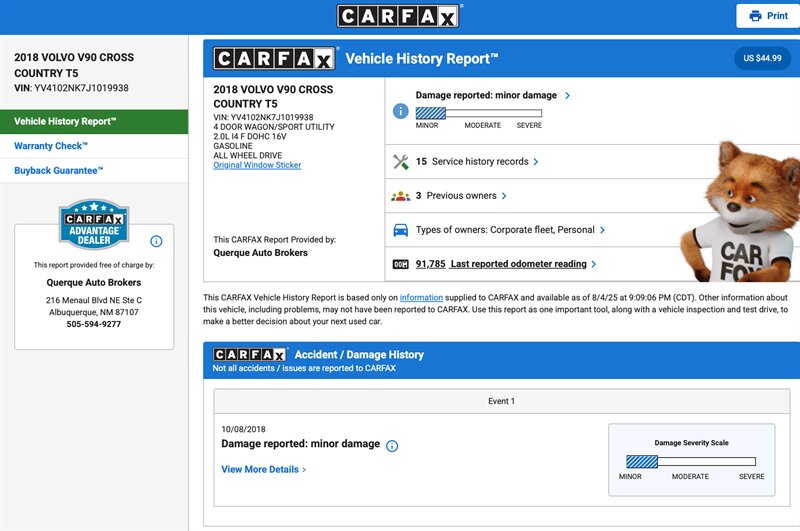
Task: Click the summary damage severity bar
Action: (x=479, y=113)
